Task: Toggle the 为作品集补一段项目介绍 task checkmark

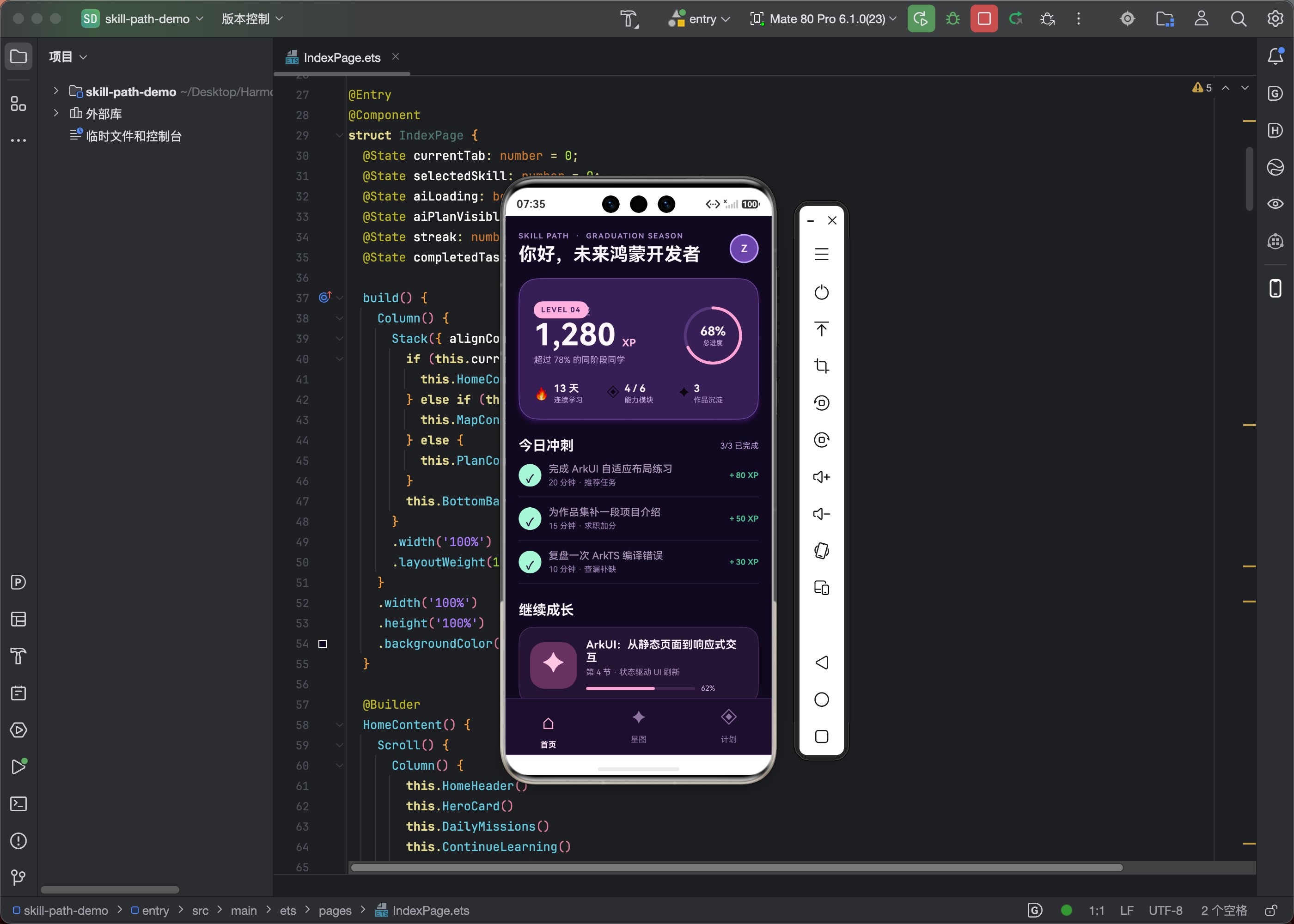Action: (530, 518)
